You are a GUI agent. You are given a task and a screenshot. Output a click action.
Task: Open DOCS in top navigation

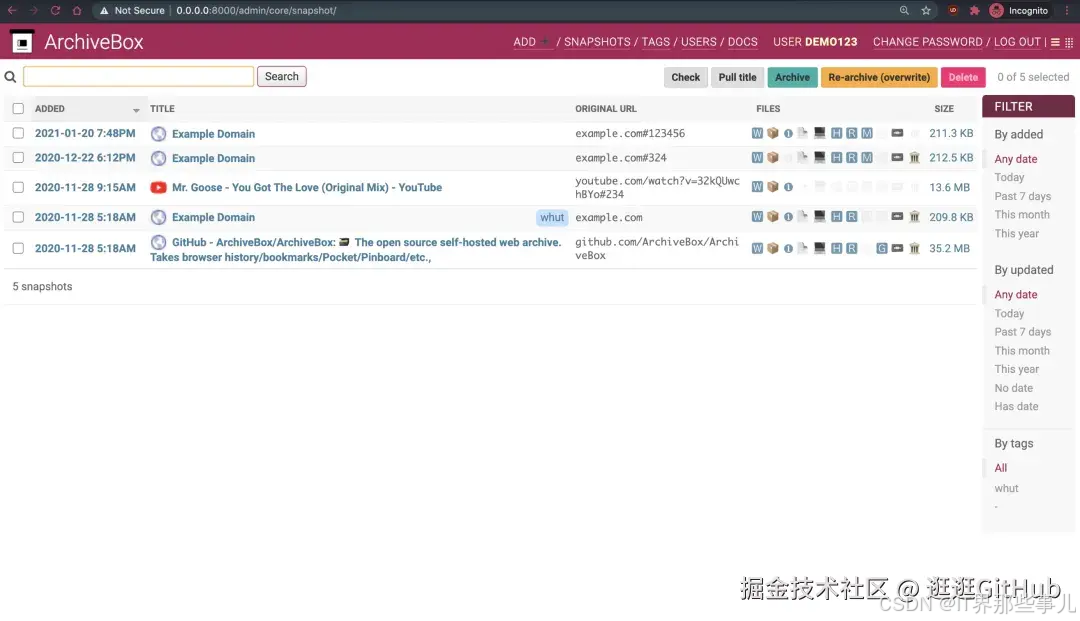(742, 42)
